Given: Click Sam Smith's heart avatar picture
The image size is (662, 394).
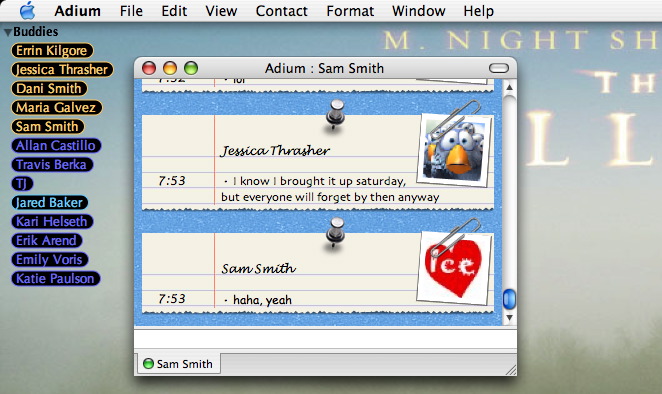Looking at the screenshot, I should 454,268.
